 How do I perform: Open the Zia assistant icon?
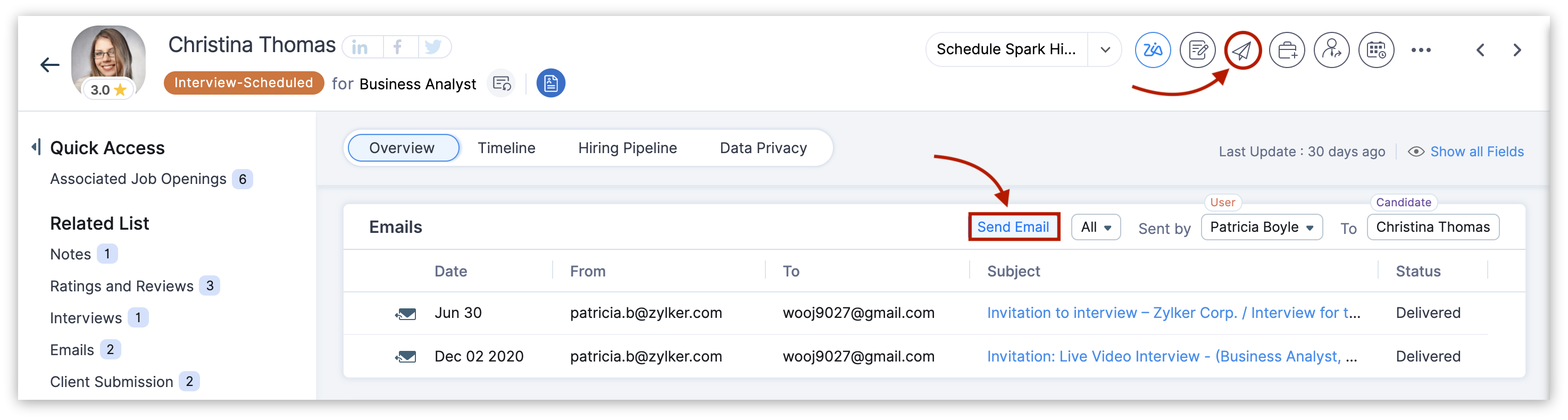[1152, 50]
